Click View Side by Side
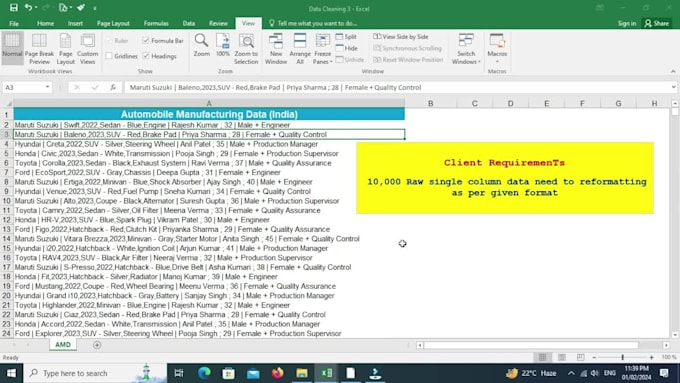 401,37
